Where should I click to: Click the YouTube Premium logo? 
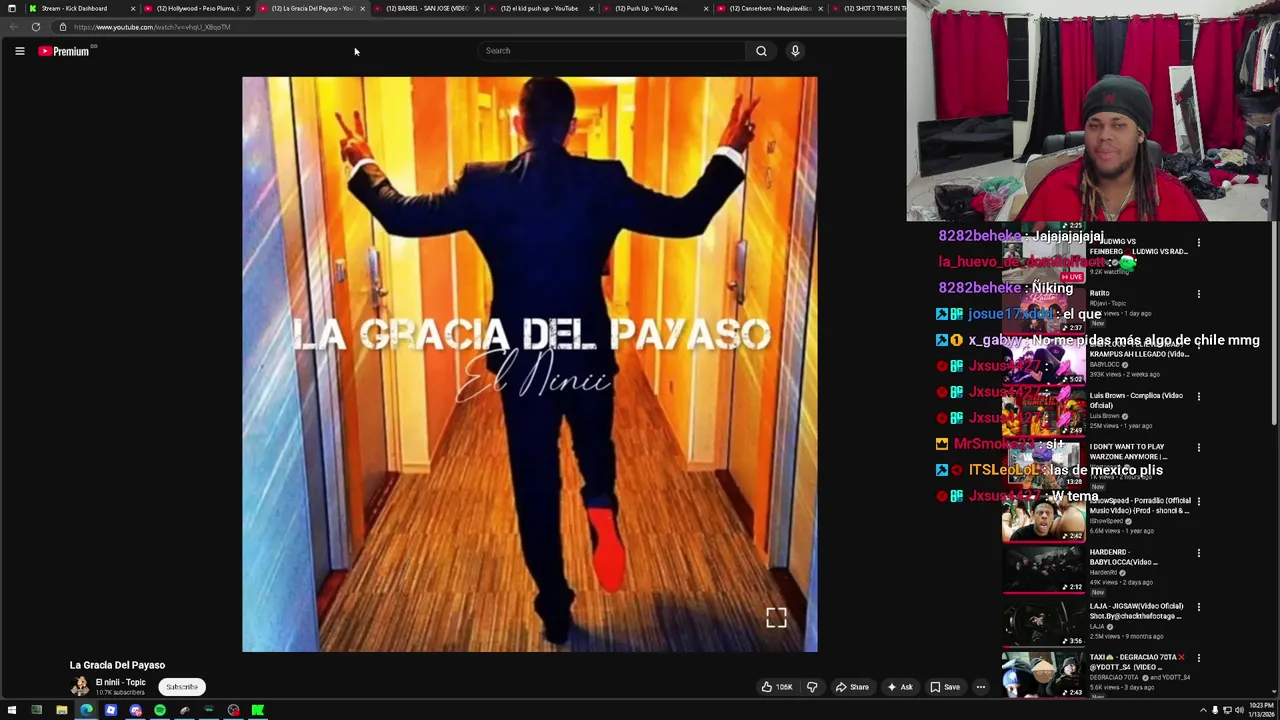pos(64,51)
